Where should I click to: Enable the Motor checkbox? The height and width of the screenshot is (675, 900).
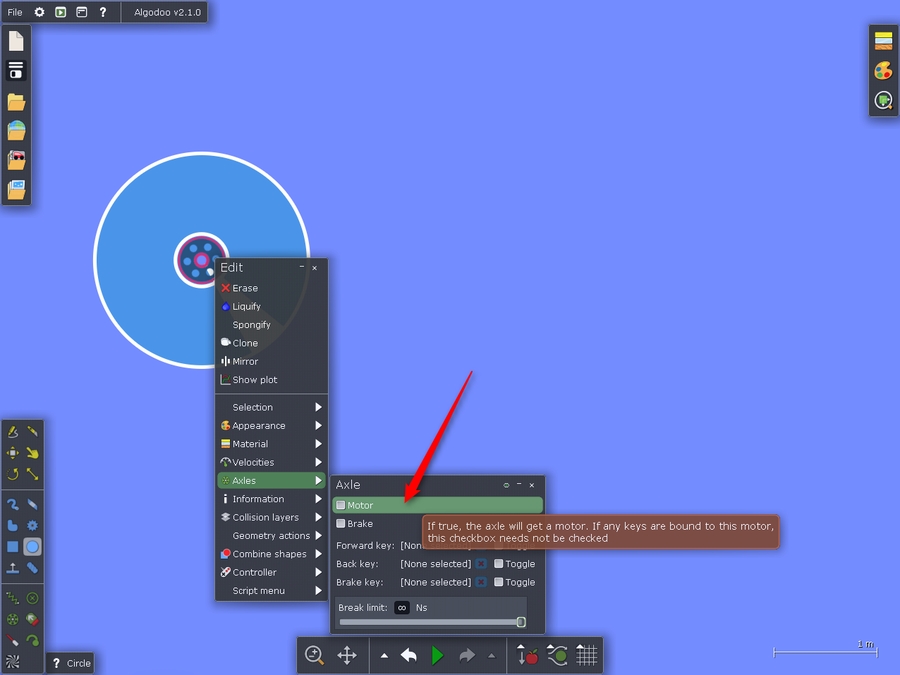pos(341,506)
